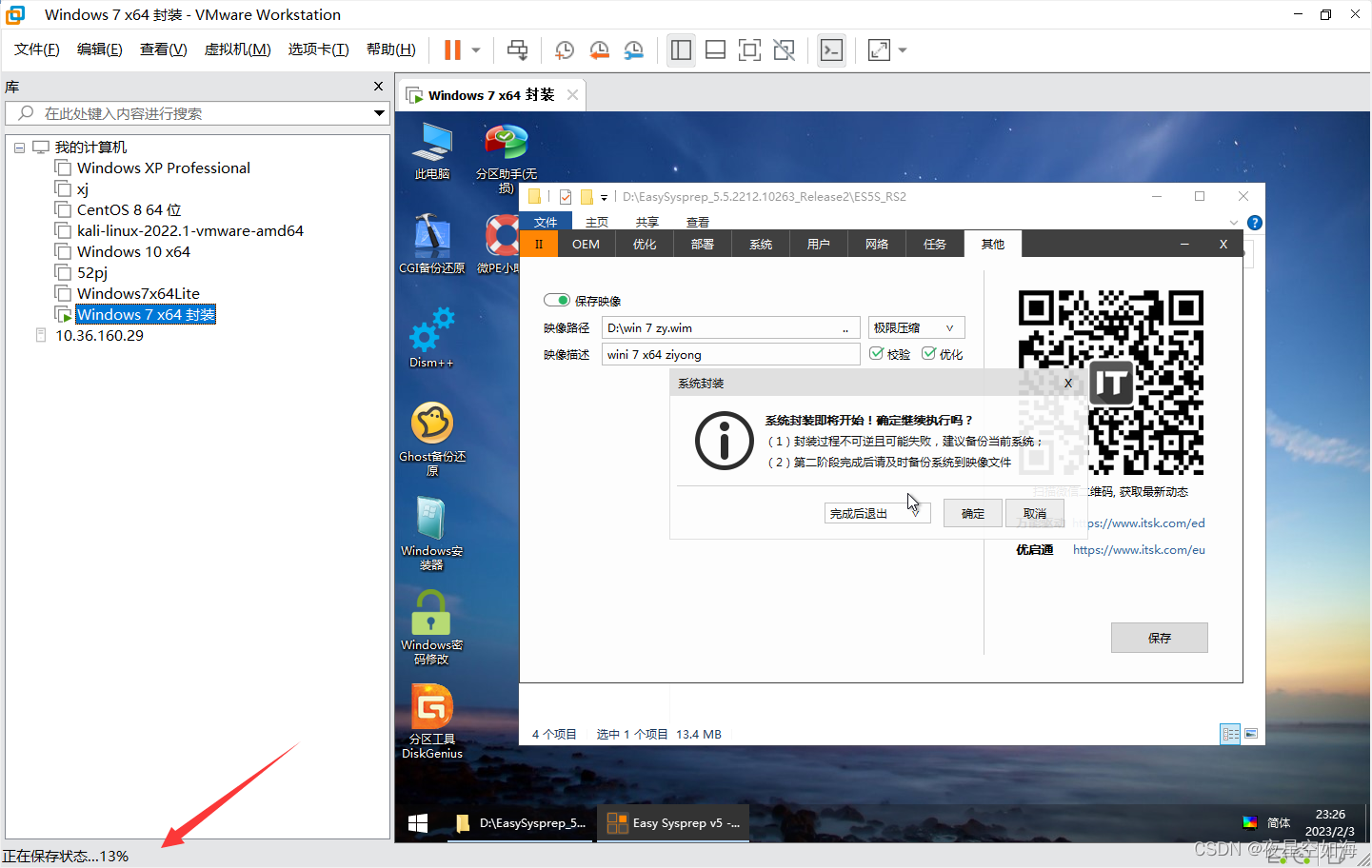Image resolution: width=1372 pixels, height=868 pixels.
Task: Open Windows密码修改 desktop icon
Action: click(x=431, y=627)
